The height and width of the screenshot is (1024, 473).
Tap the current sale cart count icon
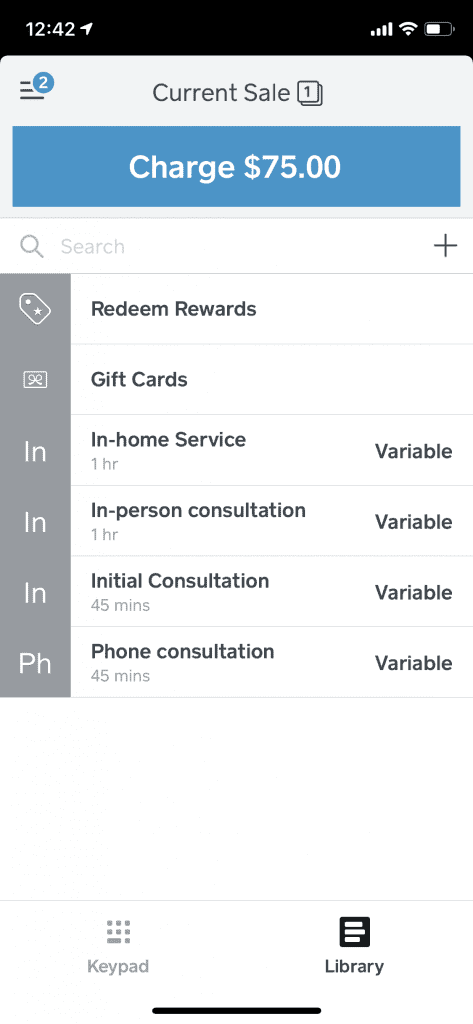click(x=310, y=94)
